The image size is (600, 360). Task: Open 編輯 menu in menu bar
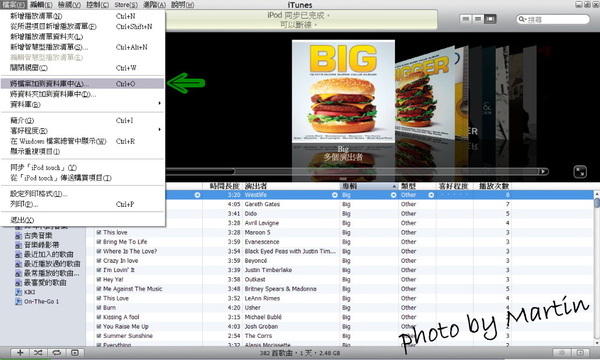[x=41, y=5]
